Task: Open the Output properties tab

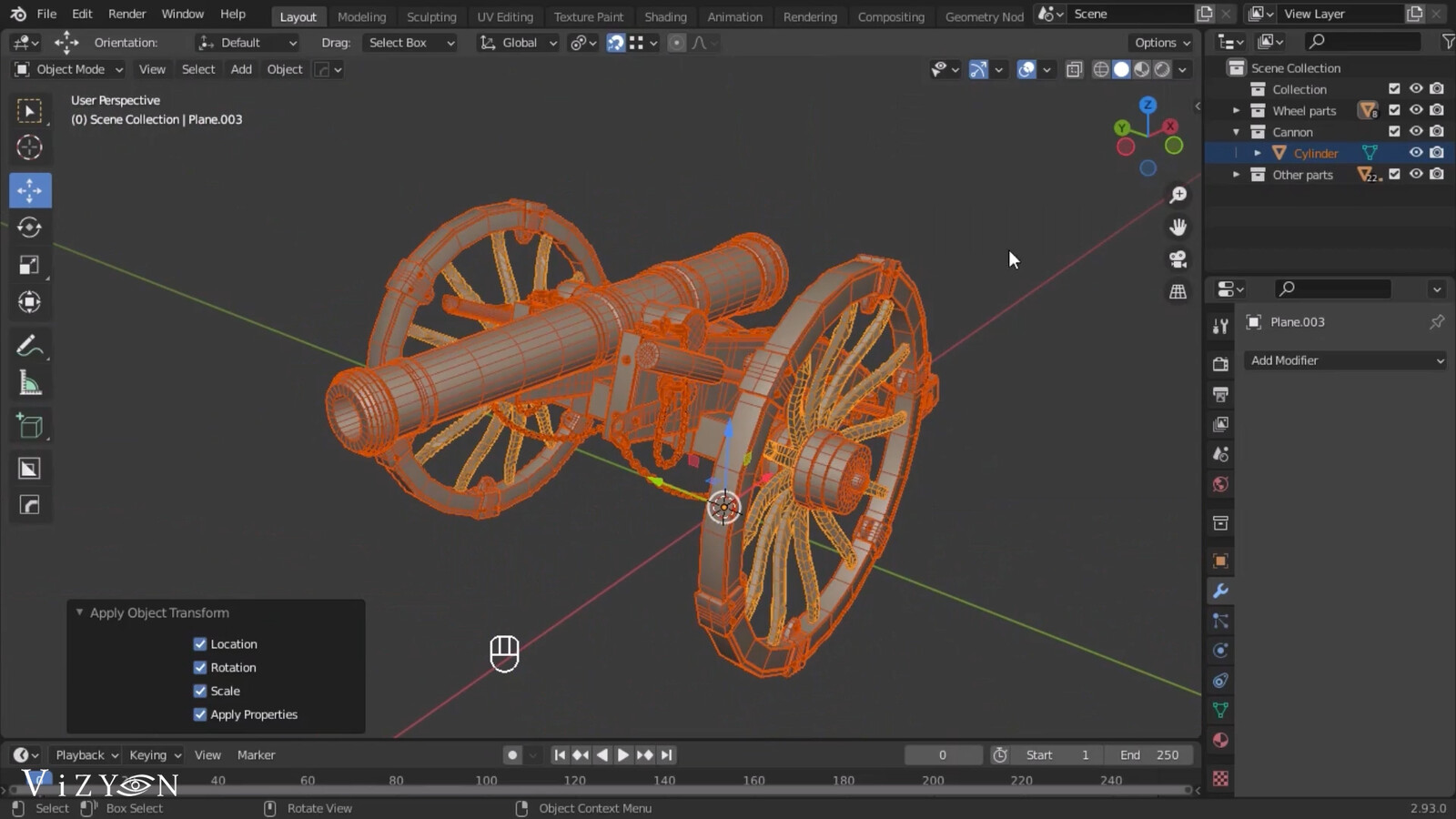Action: point(1220,394)
